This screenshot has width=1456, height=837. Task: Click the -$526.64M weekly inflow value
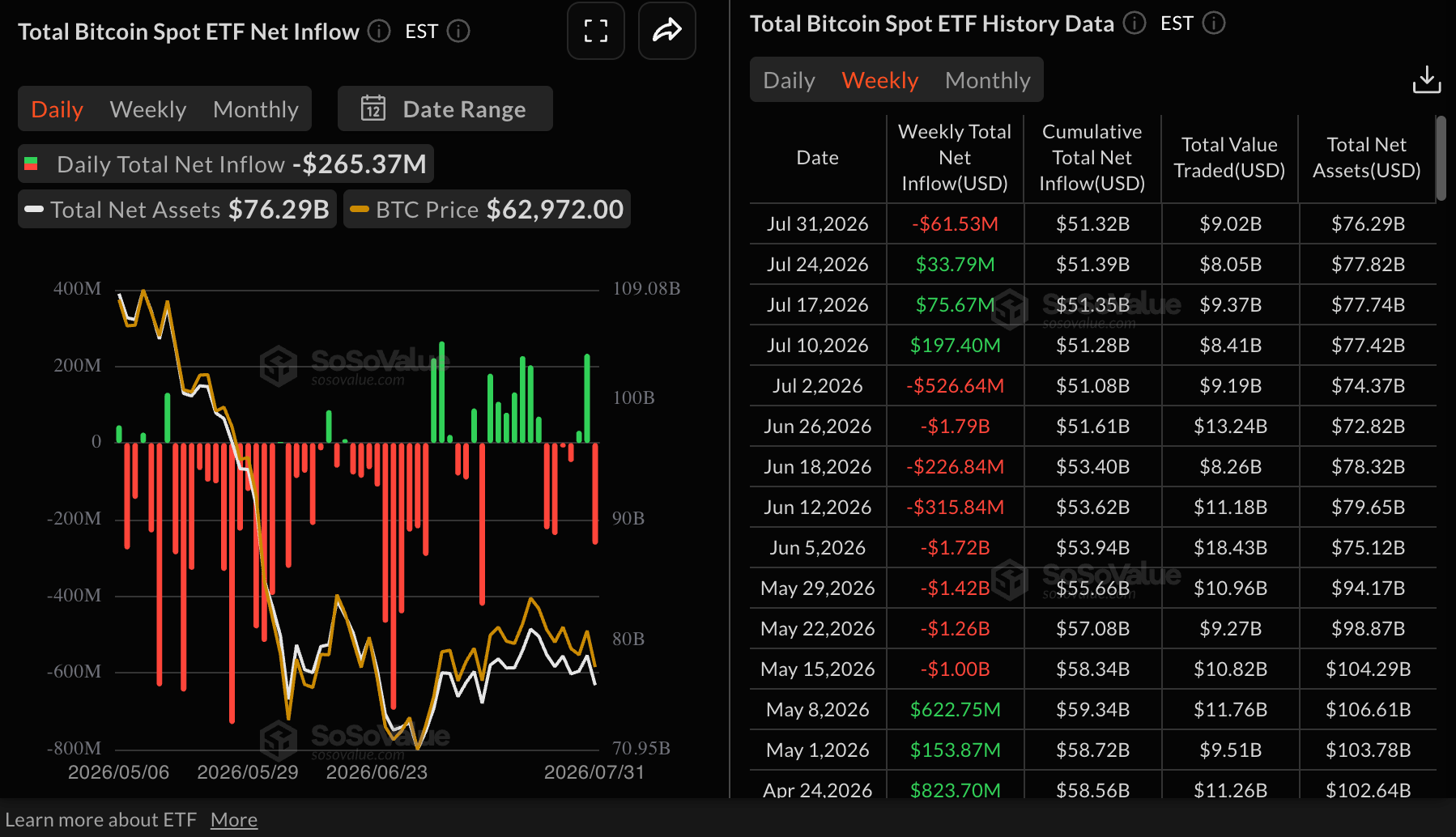pos(955,385)
